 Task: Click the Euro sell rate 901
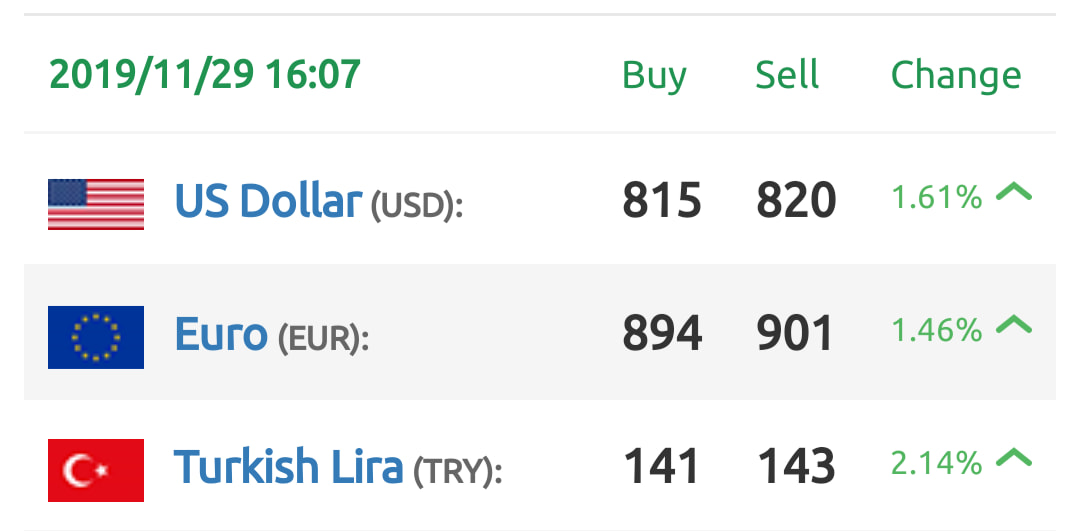(795, 333)
